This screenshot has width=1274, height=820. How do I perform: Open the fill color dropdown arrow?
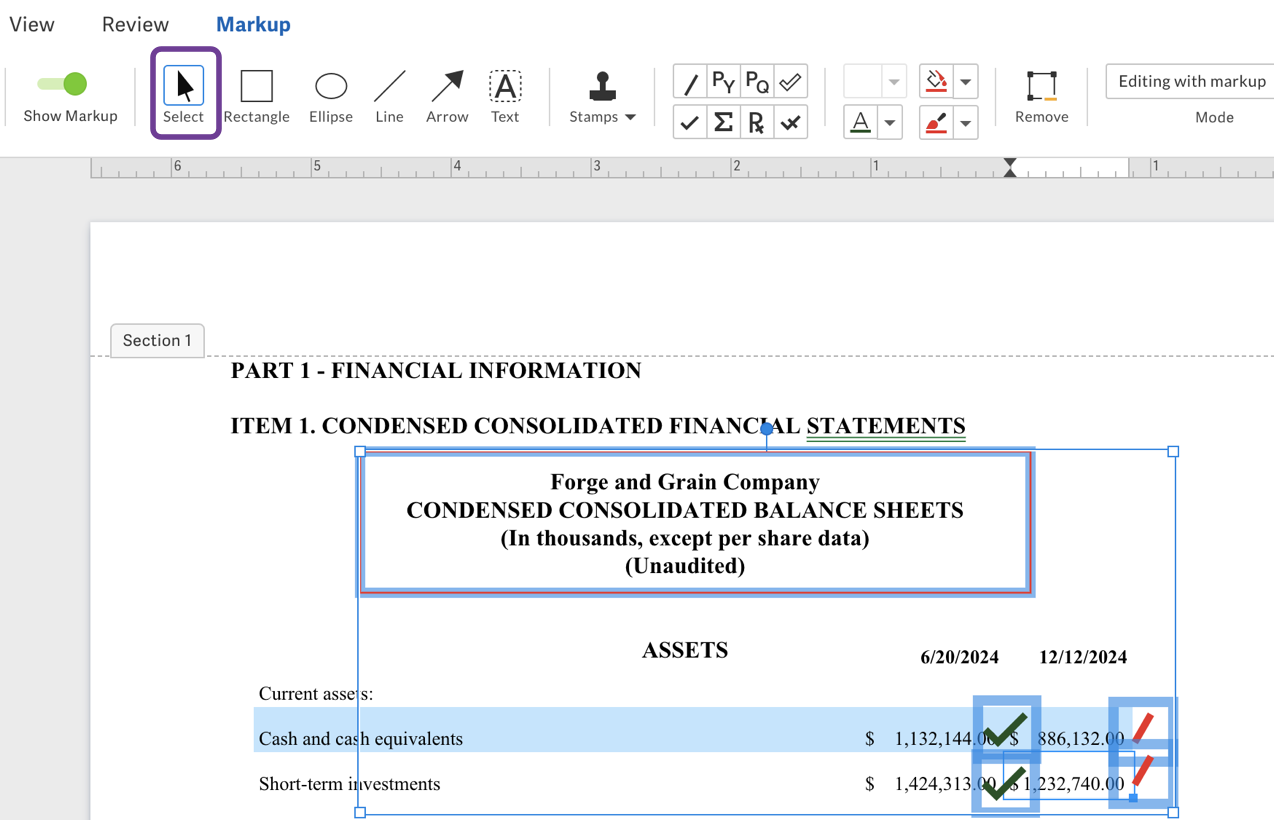(x=965, y=81)
